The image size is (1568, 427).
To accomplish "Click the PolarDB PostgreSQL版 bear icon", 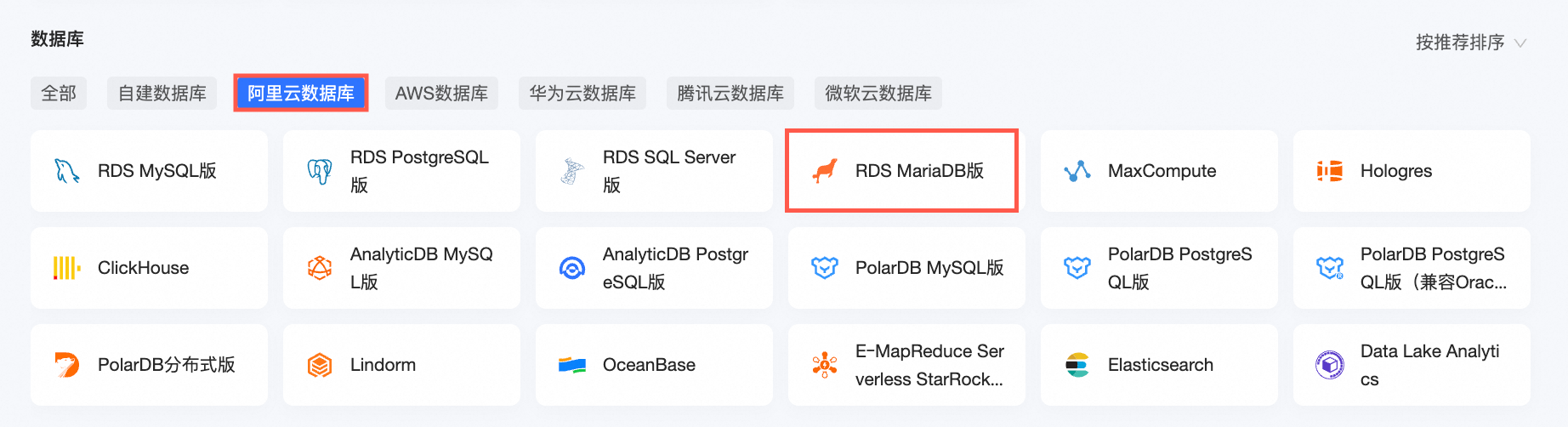I will [x=1077, y=268].
